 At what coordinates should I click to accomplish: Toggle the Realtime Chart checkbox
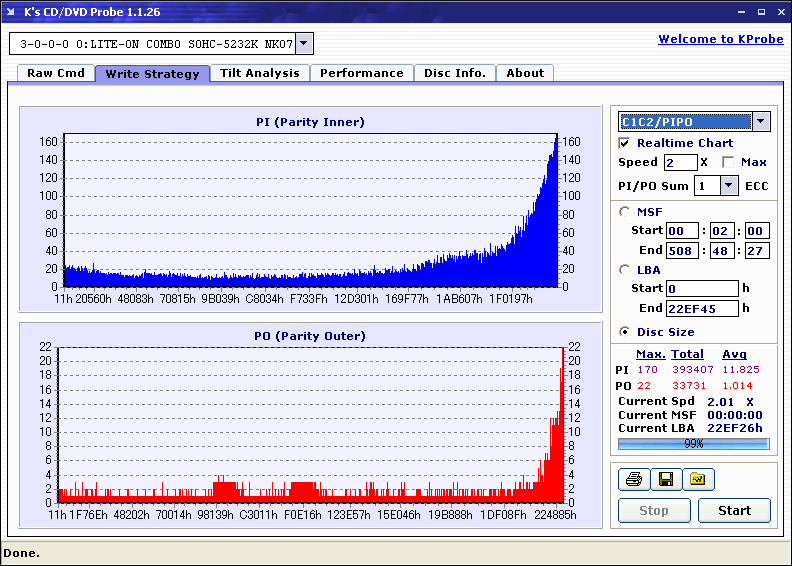624,143
